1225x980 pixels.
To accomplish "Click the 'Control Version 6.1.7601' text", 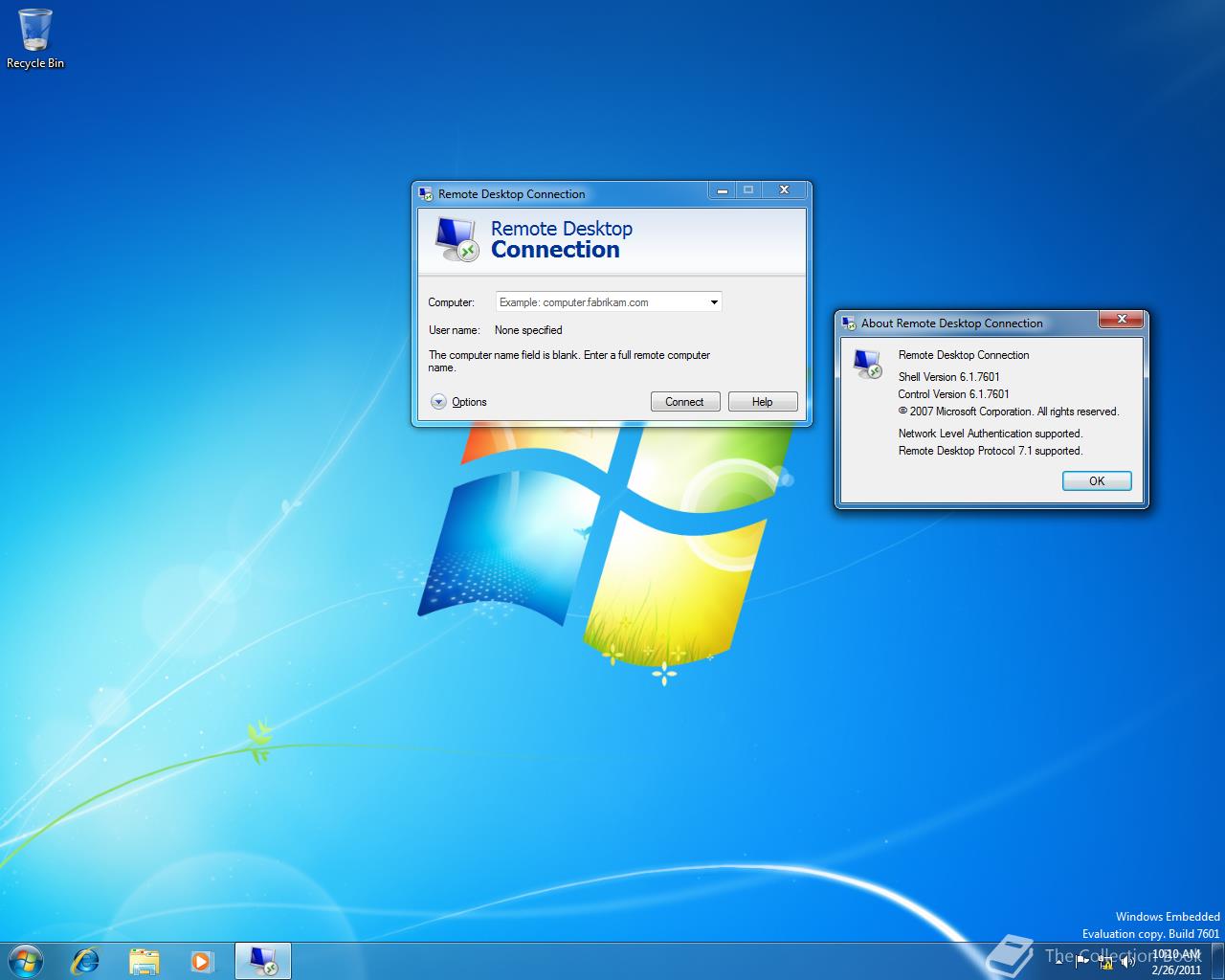I will (954, 394).
